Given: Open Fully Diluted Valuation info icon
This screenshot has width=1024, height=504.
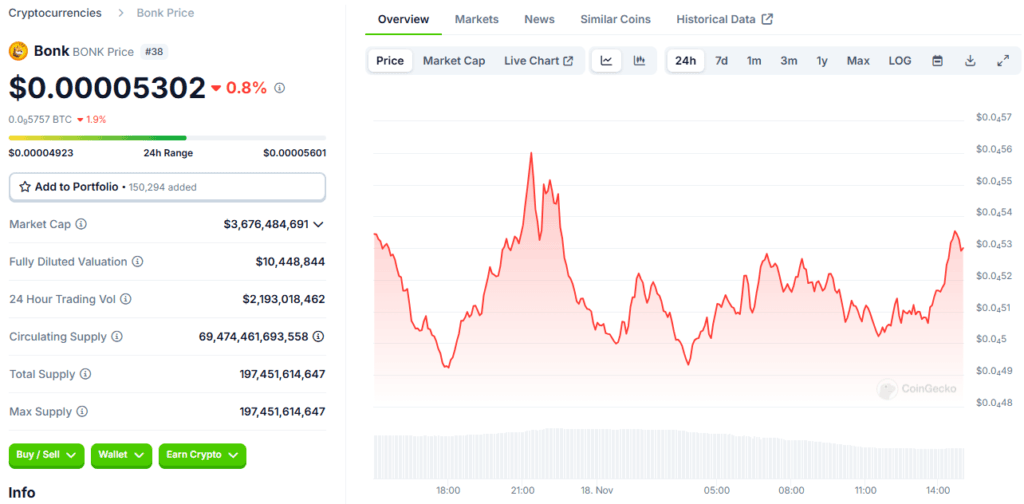Looking at the screenshot, I should click(138, 262).
